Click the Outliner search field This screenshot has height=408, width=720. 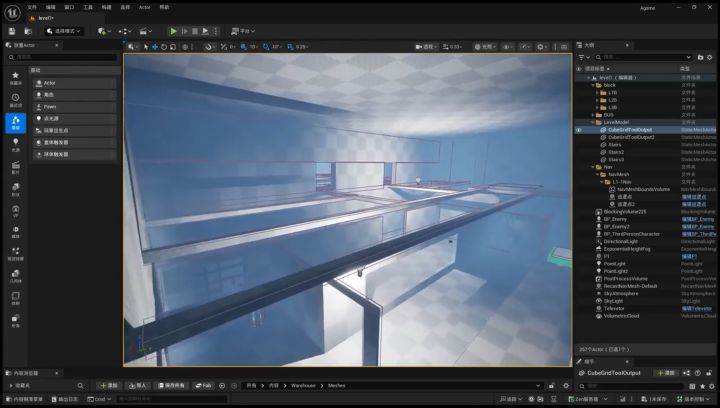[643, 57]
